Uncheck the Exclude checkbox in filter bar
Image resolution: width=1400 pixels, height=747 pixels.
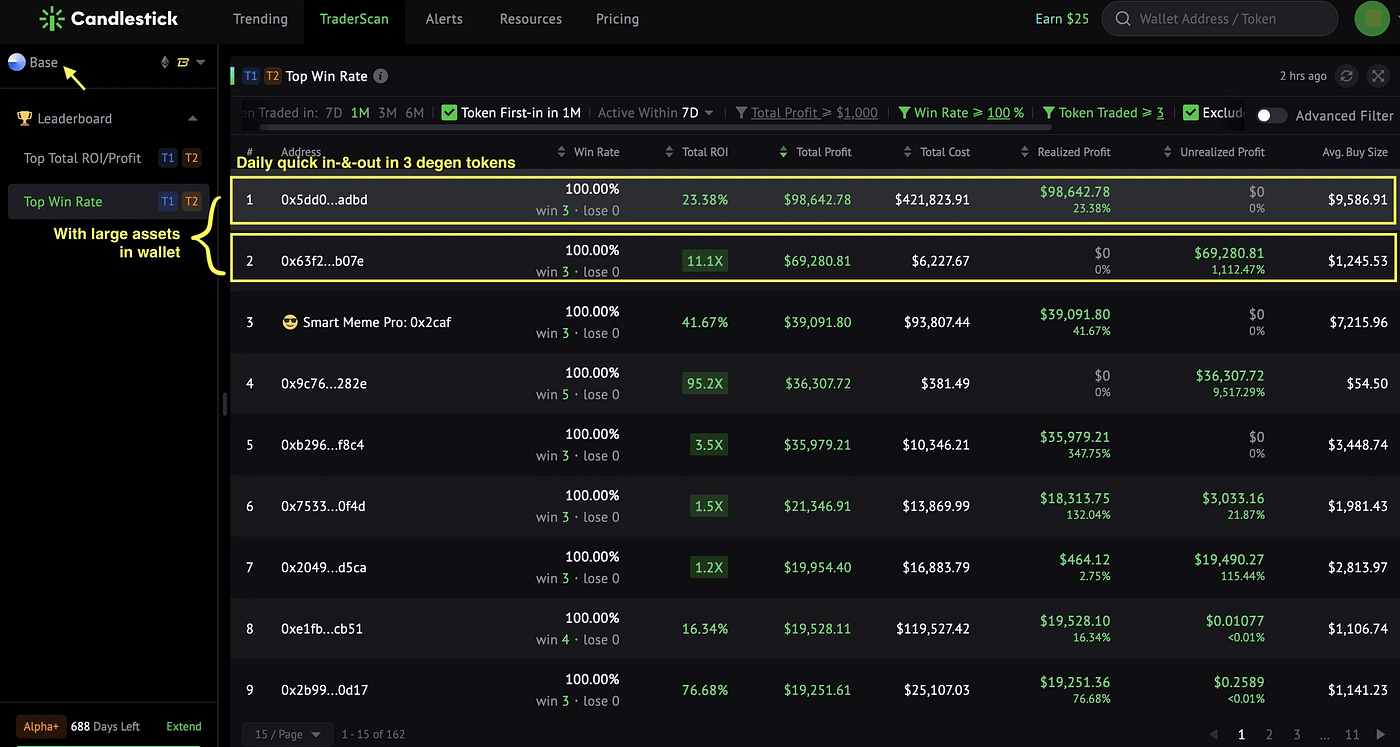1190,113
